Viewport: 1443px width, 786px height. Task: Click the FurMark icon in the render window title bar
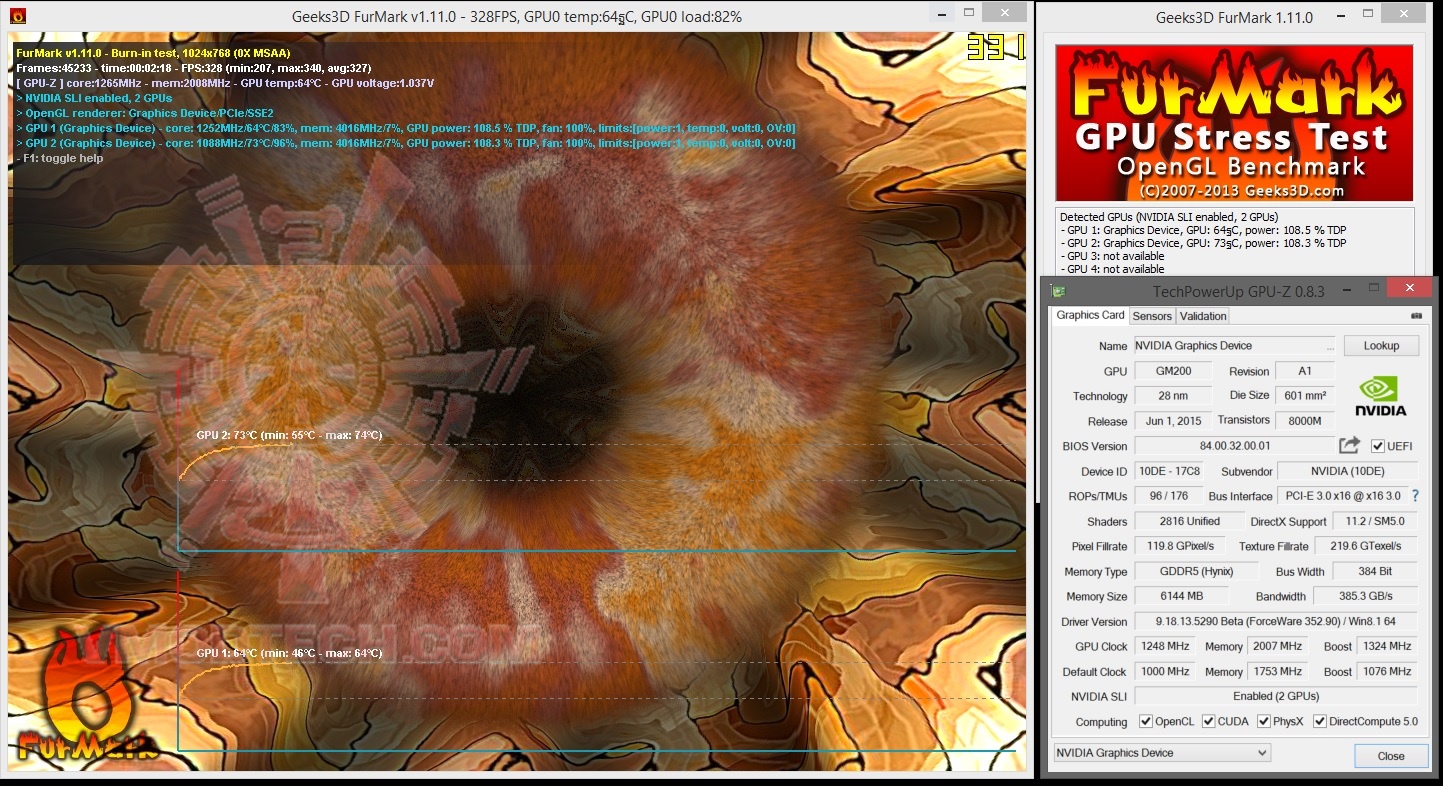[16, 16]
